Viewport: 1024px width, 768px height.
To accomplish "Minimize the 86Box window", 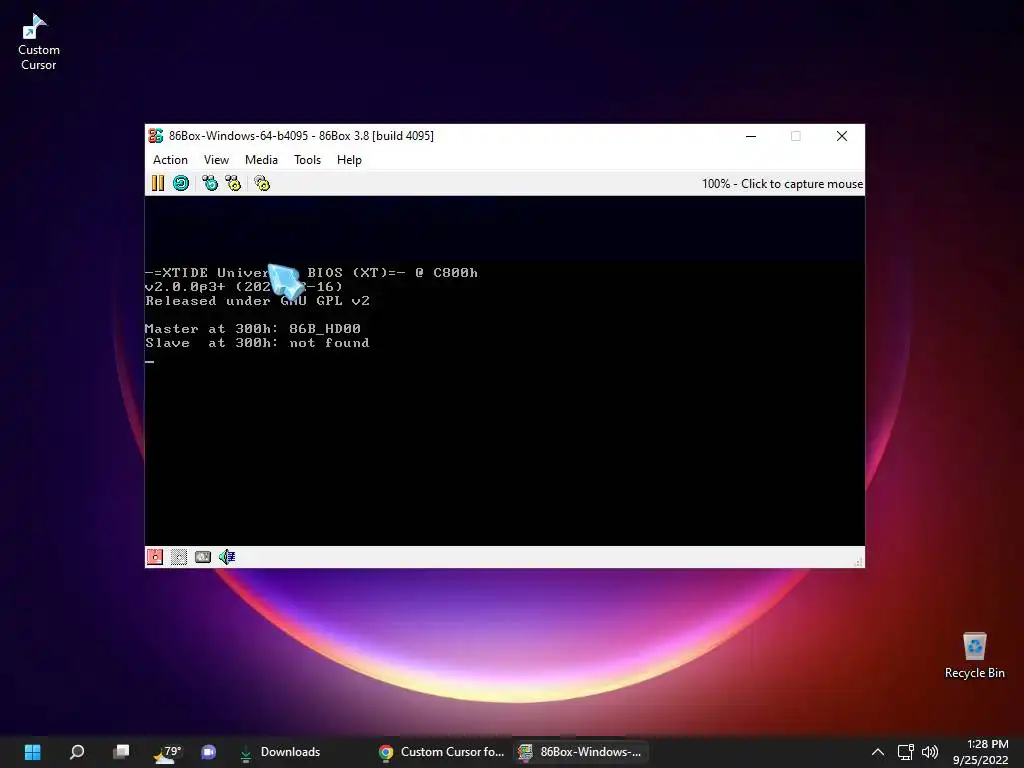I will pos(751,136).
